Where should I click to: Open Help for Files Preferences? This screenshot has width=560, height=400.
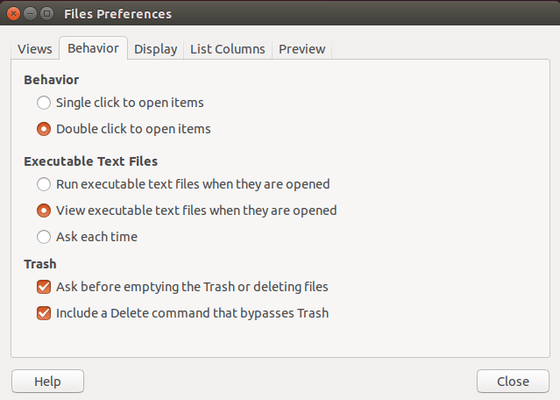pyautogui.click(x=48, y=381)
